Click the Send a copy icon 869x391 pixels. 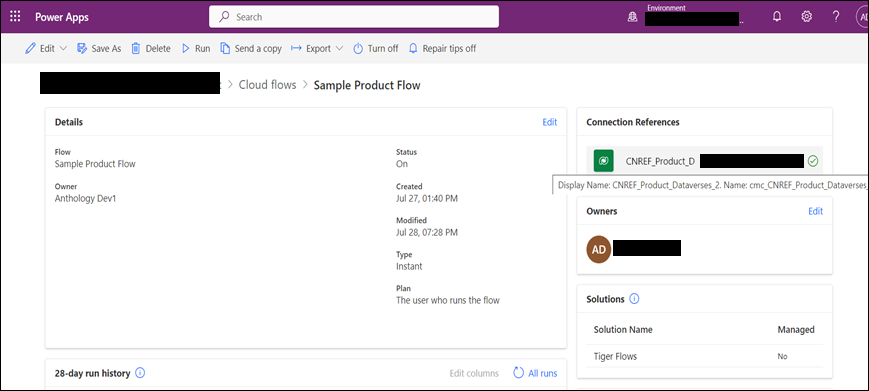225,49
